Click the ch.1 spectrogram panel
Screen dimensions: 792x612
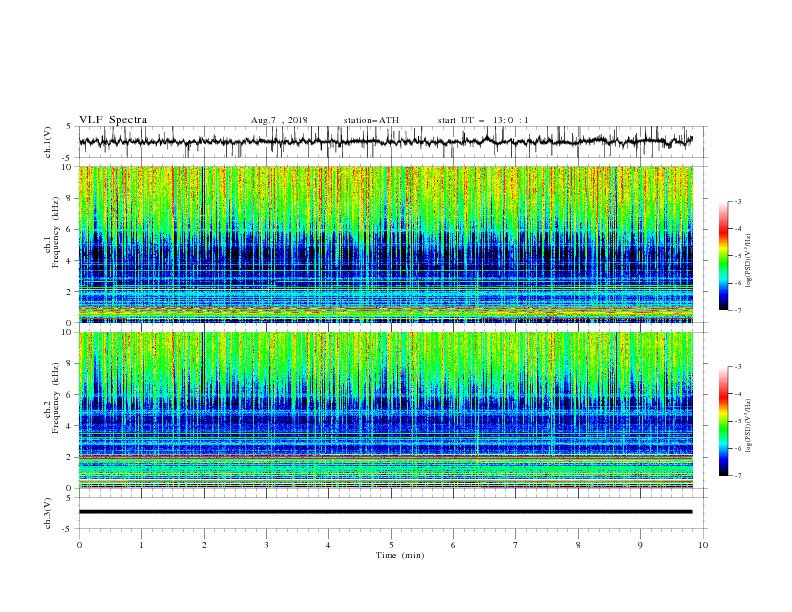pyautogui.click(x=386, y=244)
